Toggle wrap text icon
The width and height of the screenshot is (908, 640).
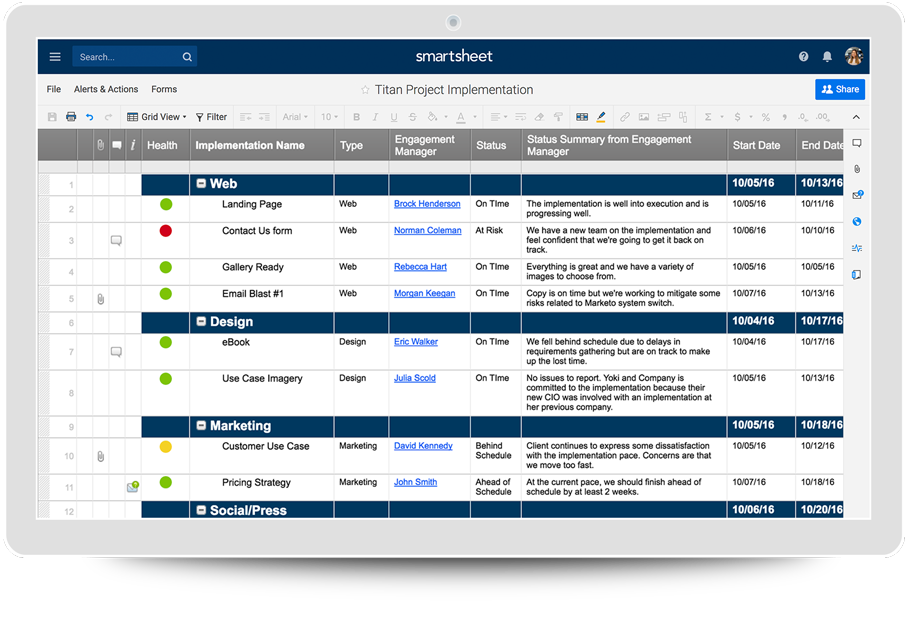pyautogui.click(x=521, y=117)
